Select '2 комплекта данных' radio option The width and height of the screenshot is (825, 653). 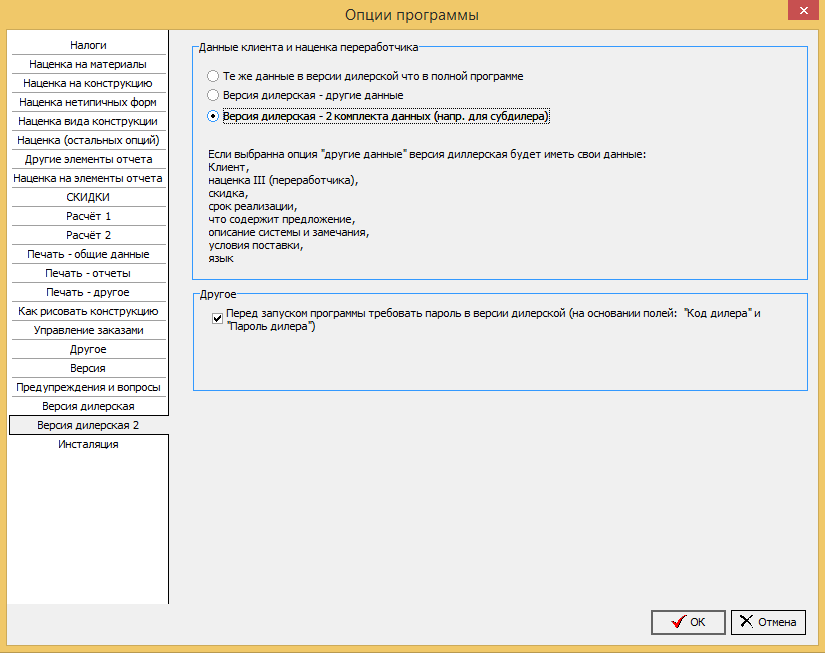[x=213, y=116]
